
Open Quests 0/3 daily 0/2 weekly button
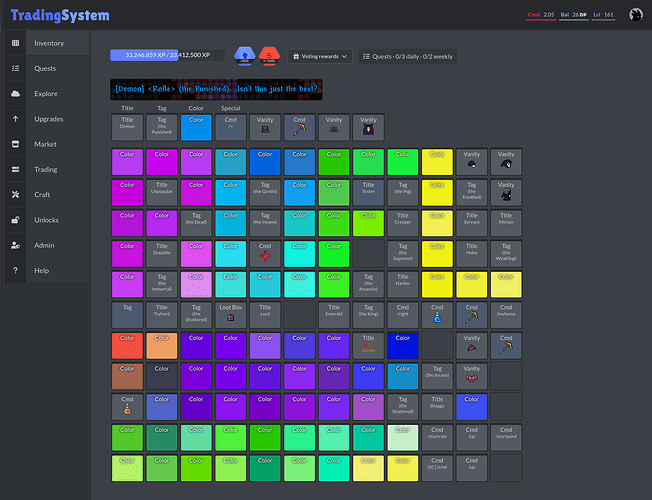pos(408,57)
